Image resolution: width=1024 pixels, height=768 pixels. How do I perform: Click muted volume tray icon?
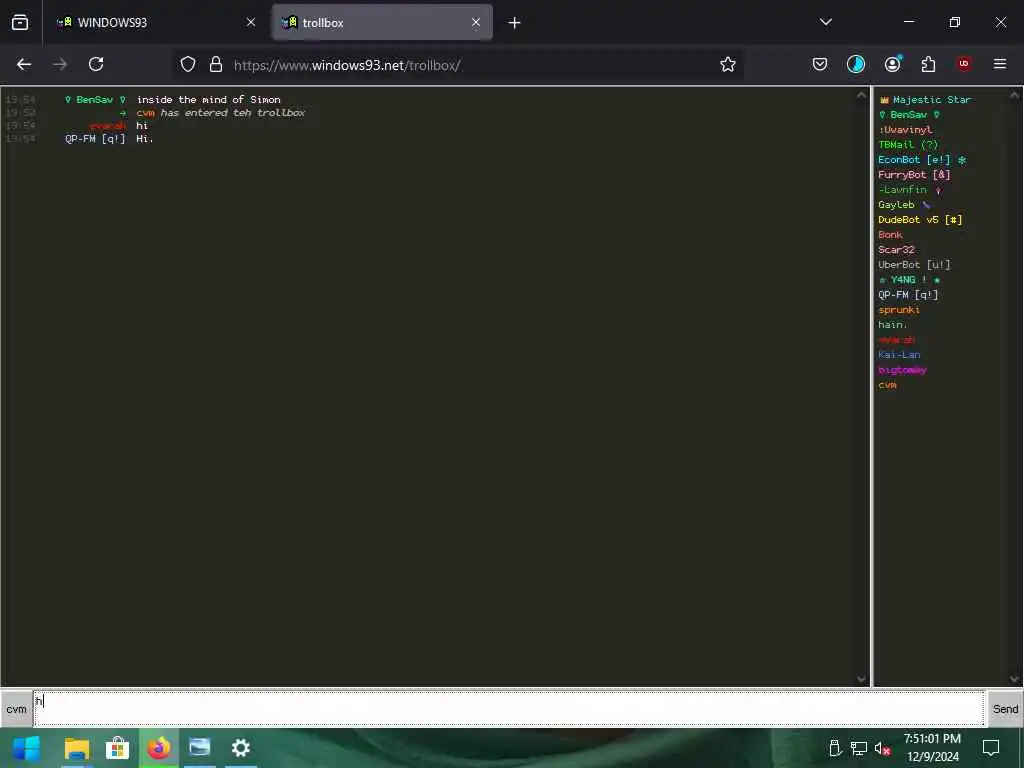[882, 748]
